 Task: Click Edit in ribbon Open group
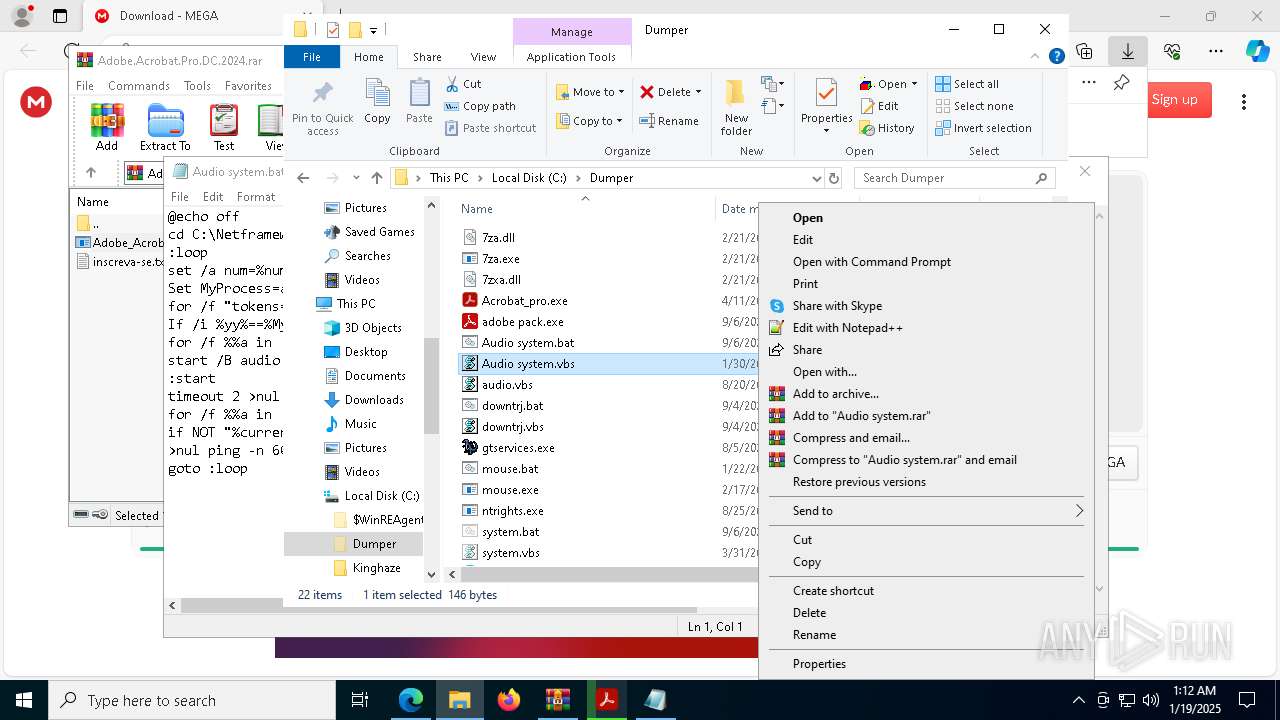(879, 106)
